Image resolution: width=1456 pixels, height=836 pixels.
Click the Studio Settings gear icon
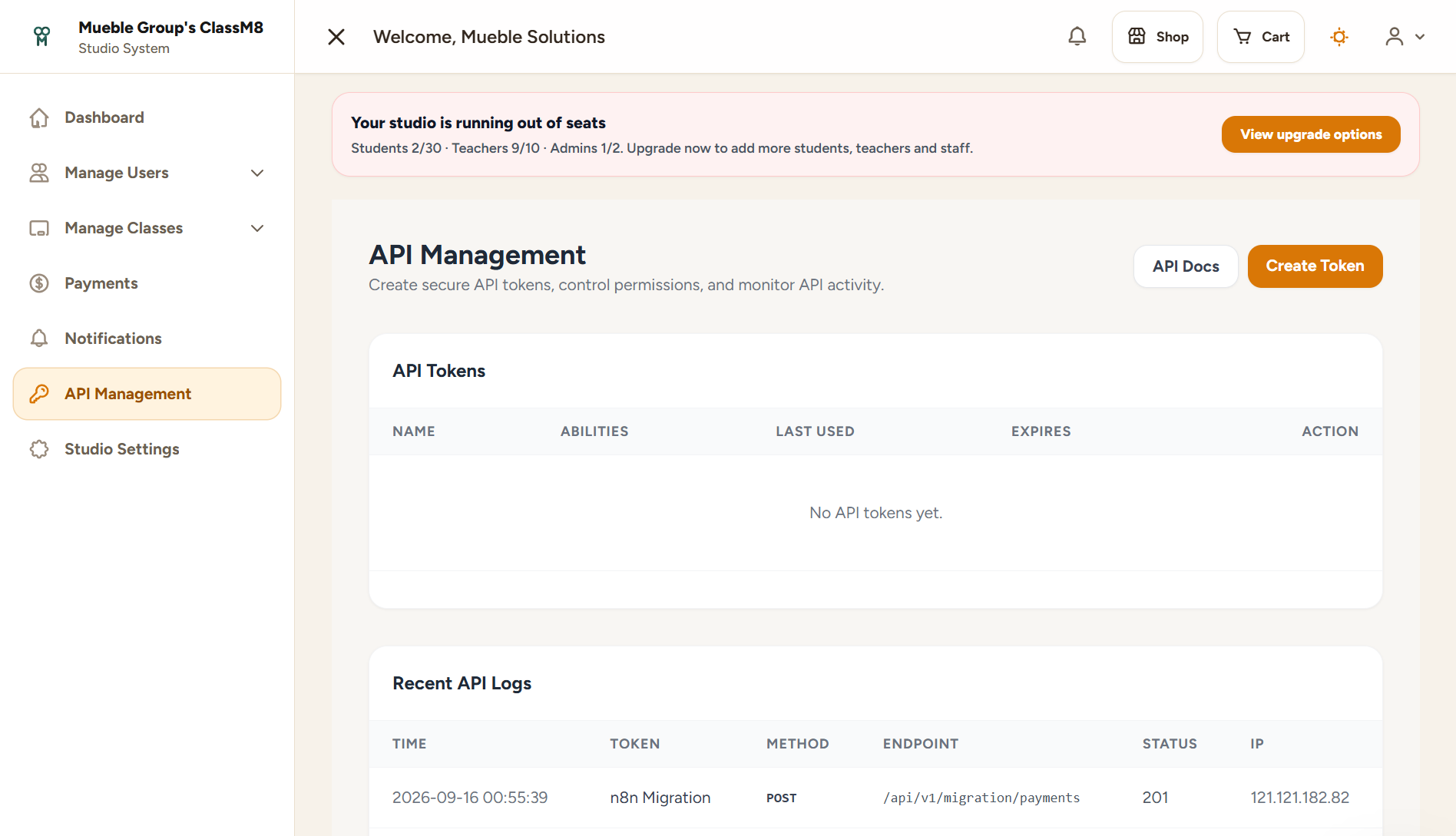39,449
